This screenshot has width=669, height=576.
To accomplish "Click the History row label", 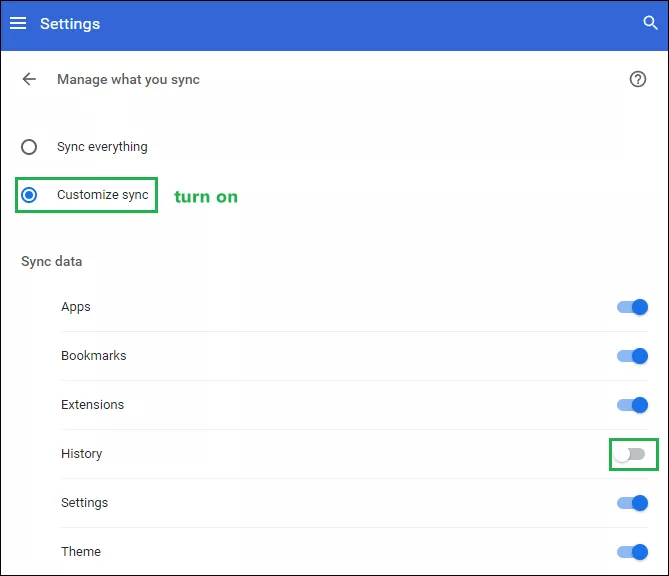I will 81,454.
